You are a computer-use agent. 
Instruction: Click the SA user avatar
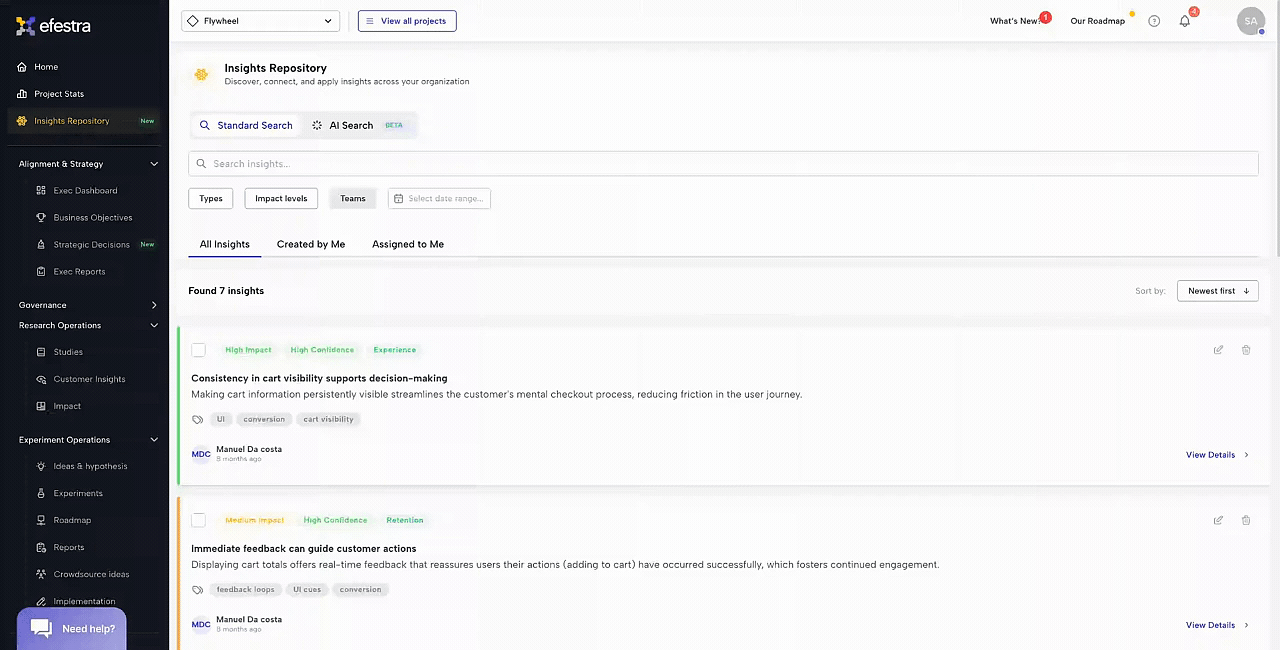click(x=1250, y=21)
